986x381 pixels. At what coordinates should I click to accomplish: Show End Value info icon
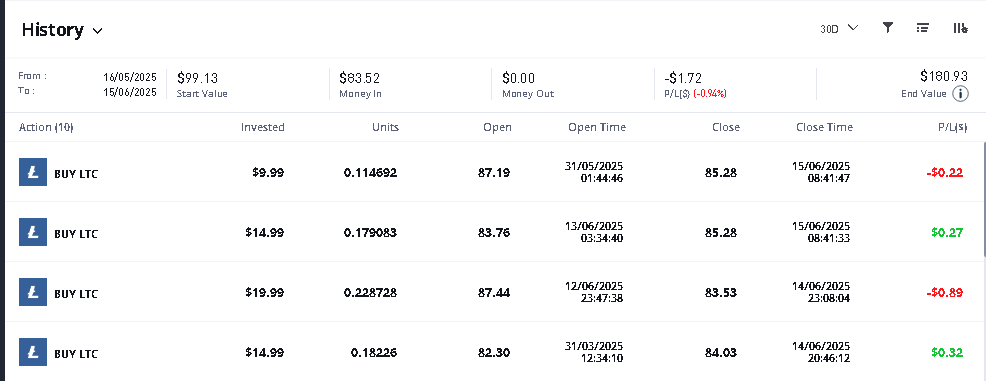960,94
